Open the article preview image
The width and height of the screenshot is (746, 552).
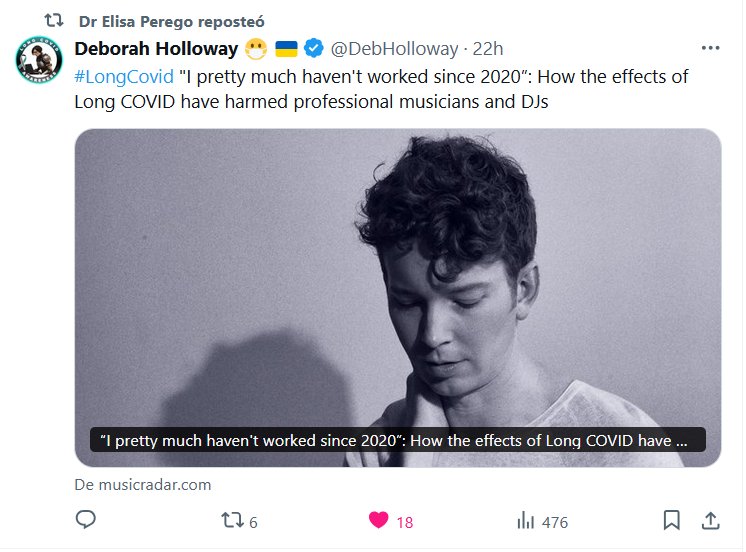[398, 280]
